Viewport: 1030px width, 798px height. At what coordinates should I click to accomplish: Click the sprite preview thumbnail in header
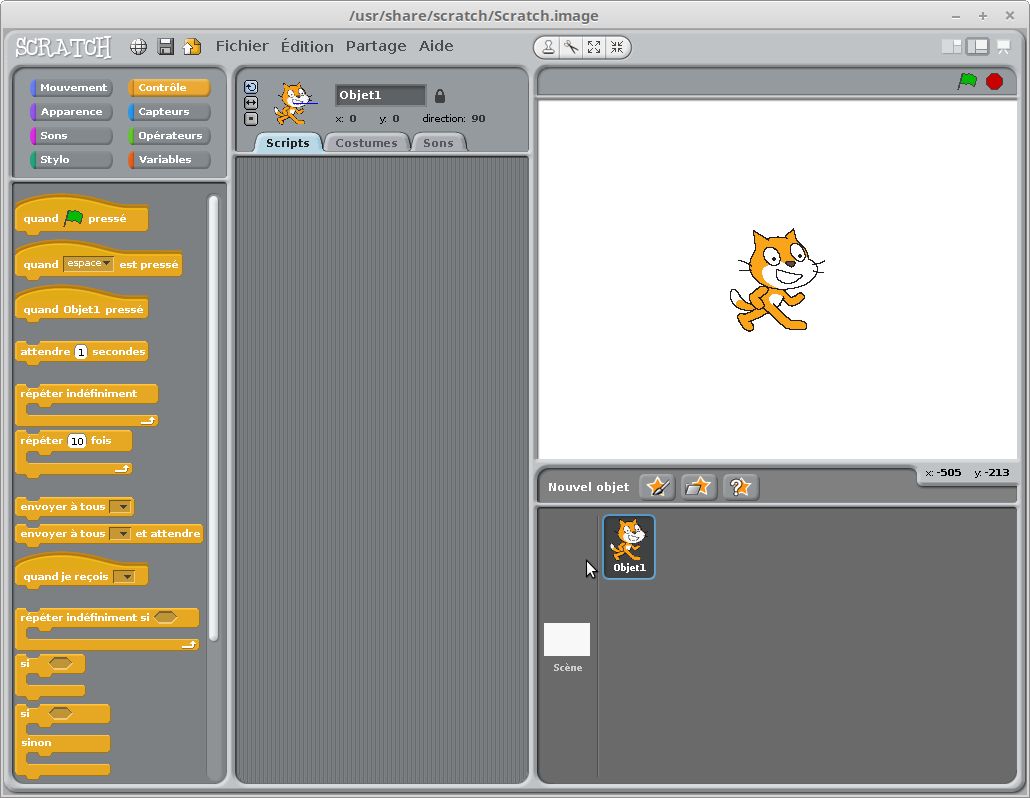pyautogui.click(x=294, y=103)
